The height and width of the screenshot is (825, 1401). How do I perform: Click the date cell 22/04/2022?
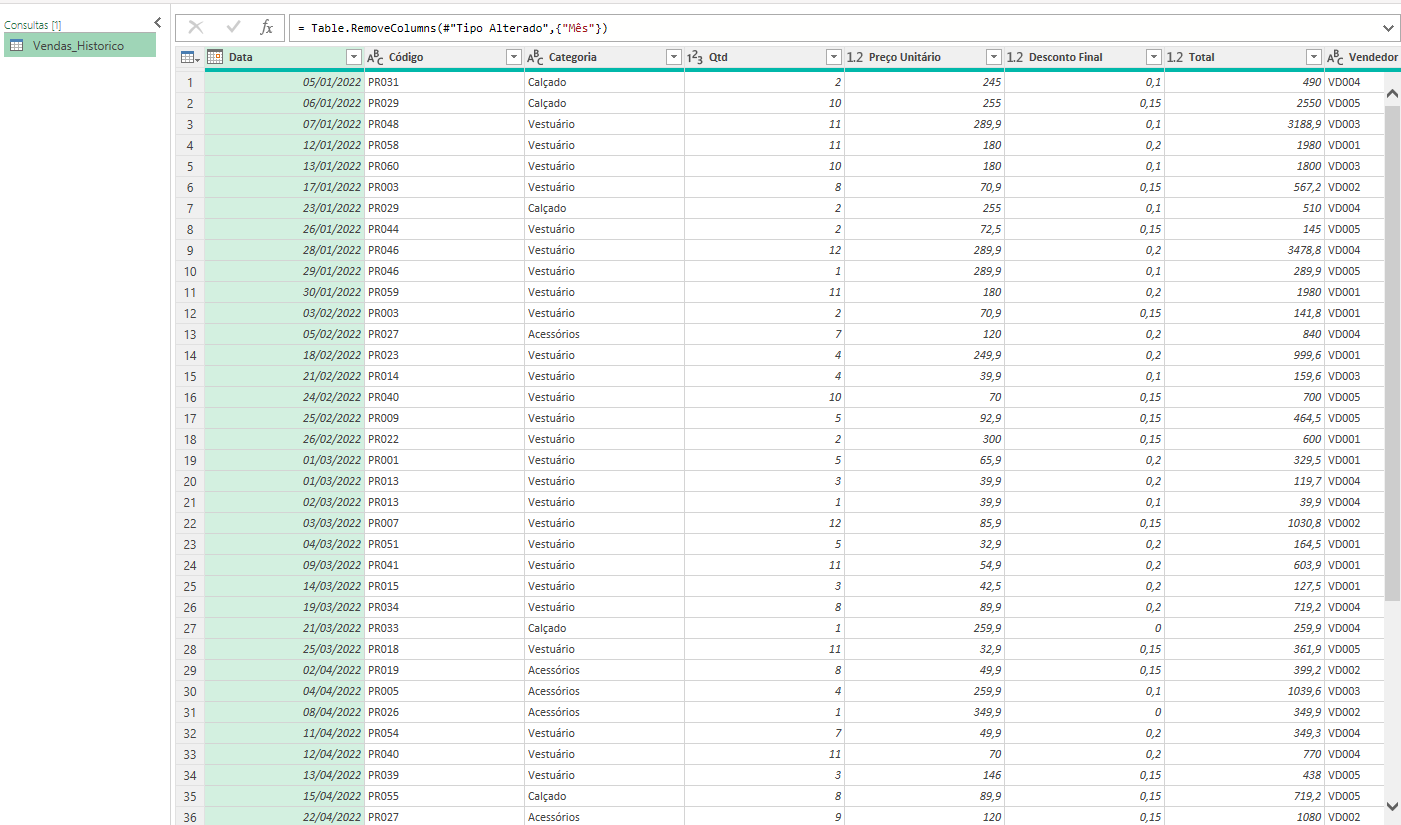tap(284, 817)
